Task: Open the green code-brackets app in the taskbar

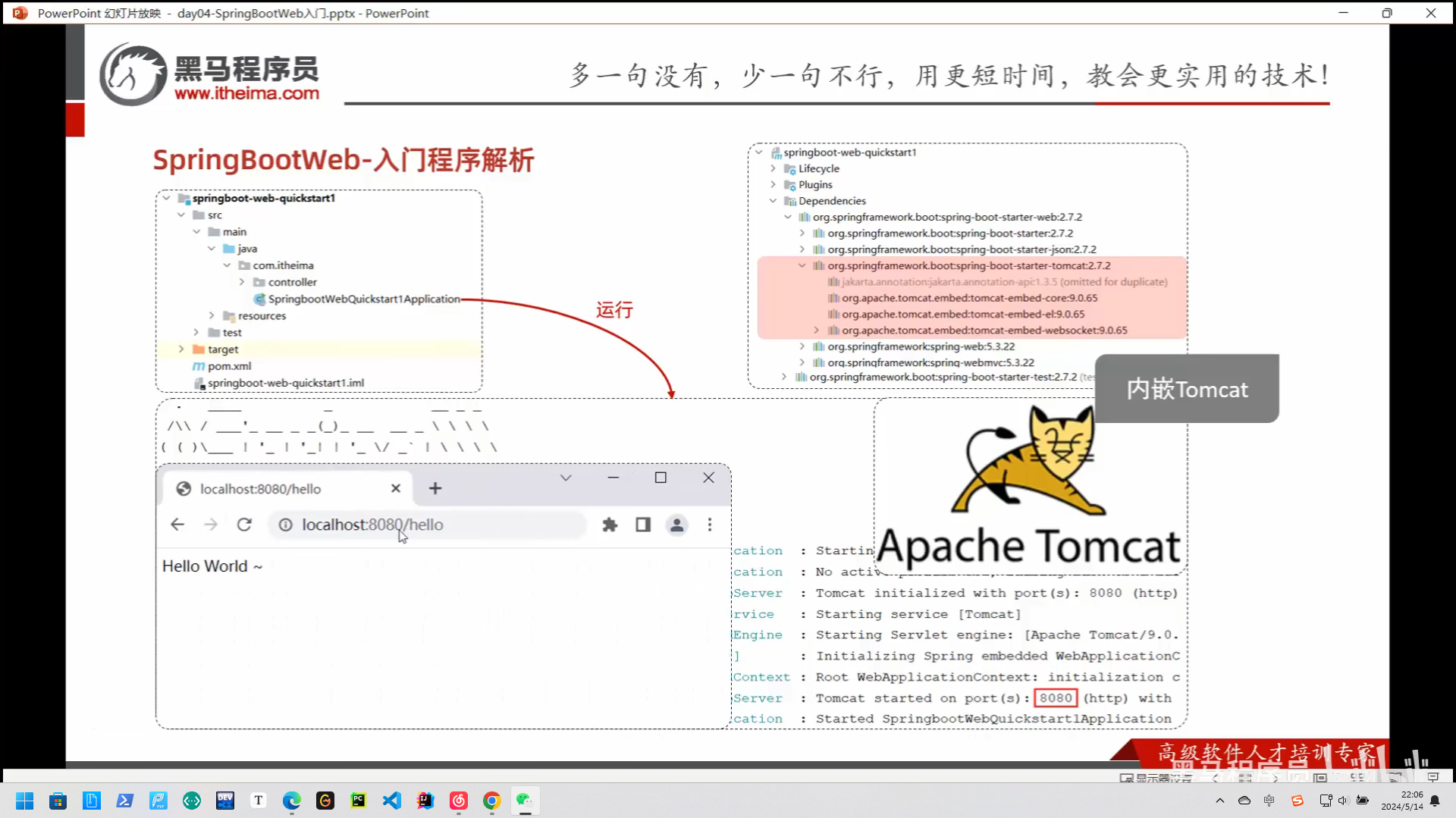Action: (192, 801)
